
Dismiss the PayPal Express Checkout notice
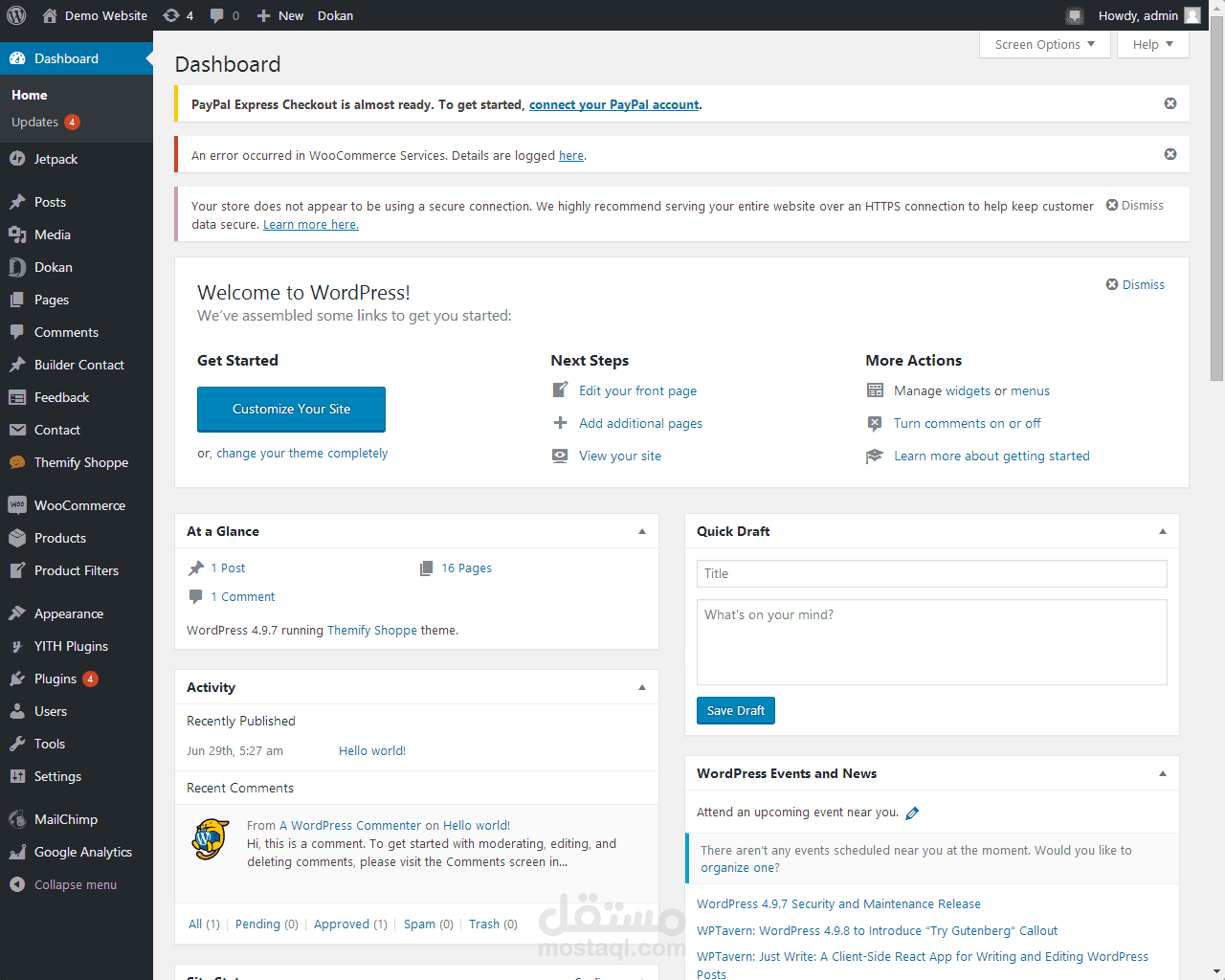pos(1170,103)
